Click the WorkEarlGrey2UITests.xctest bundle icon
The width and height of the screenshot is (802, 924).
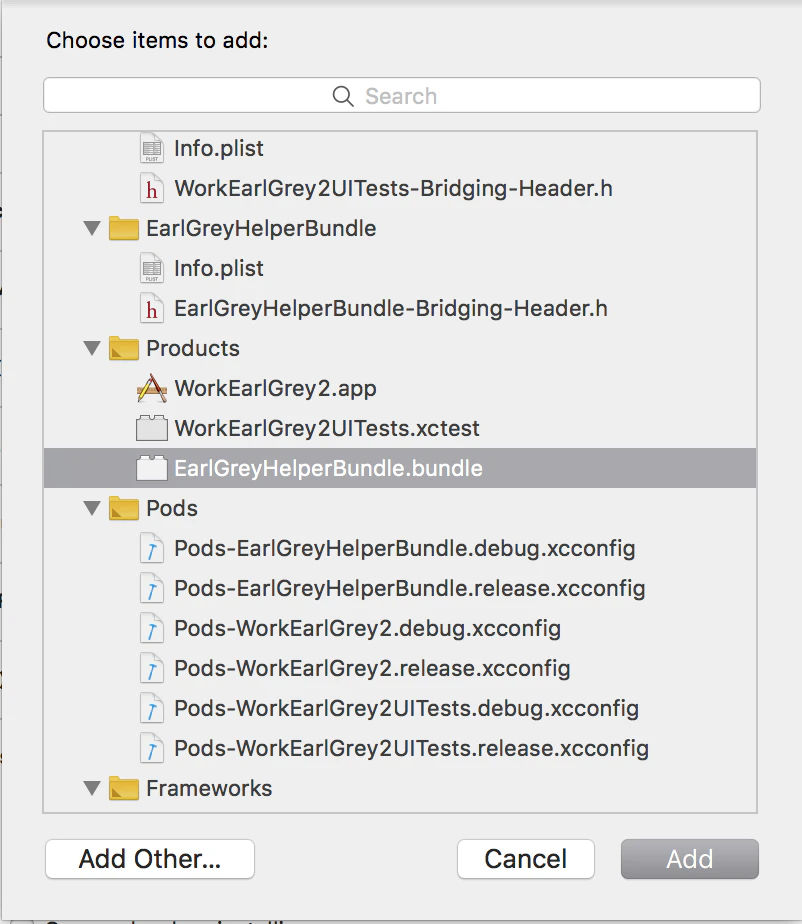[x=152, y=428]
